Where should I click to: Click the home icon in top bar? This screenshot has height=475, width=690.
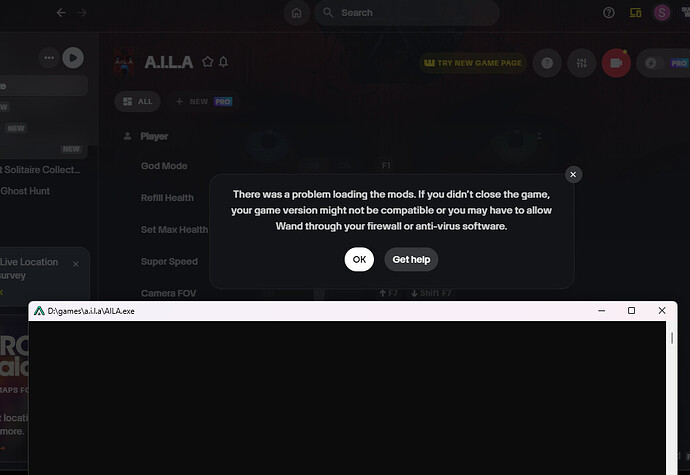pyautogui.click(x=297, y=13)
